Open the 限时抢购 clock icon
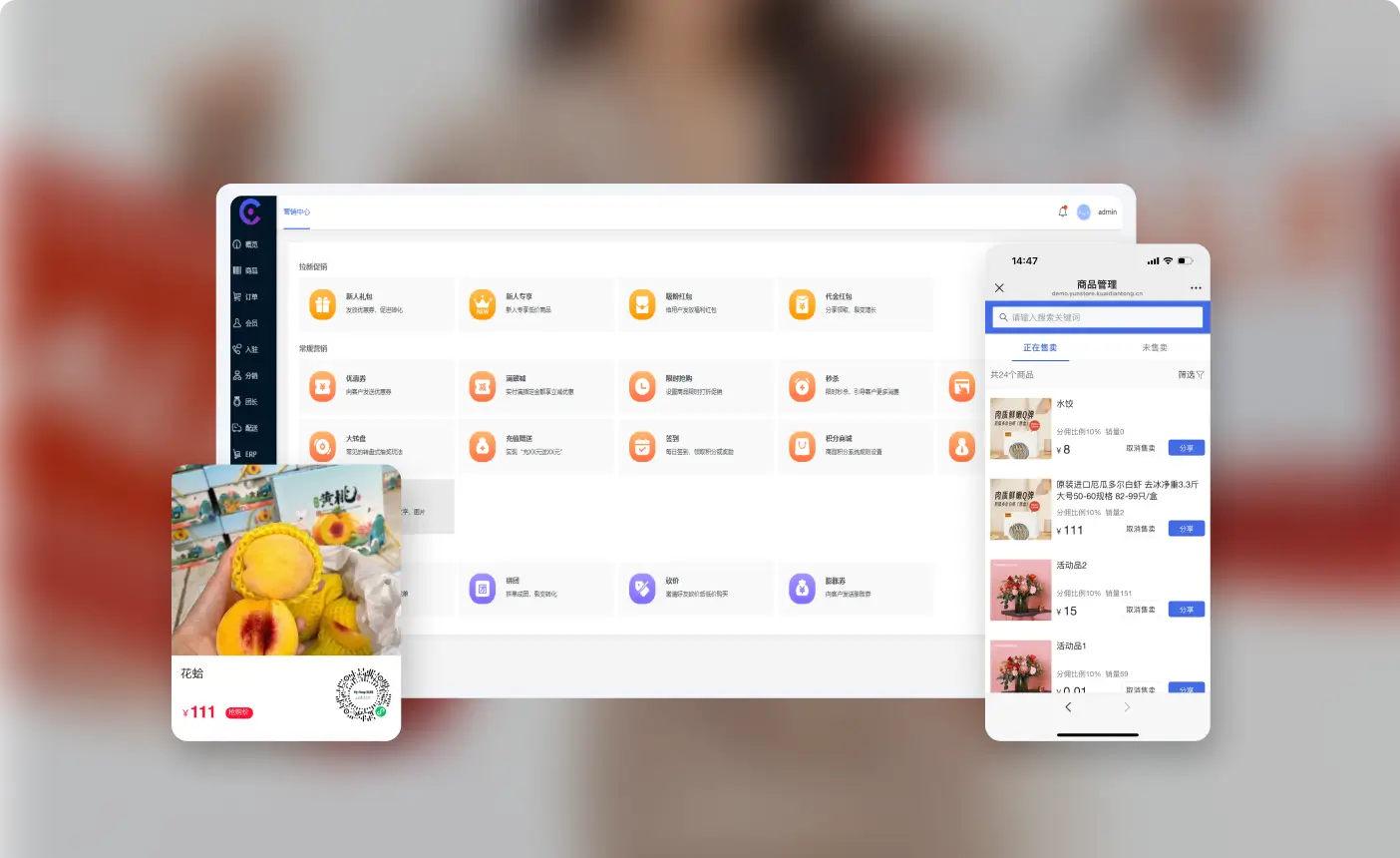Viewport: 1400px width, 858px height. pyautogui.click(x=642, y=386)
